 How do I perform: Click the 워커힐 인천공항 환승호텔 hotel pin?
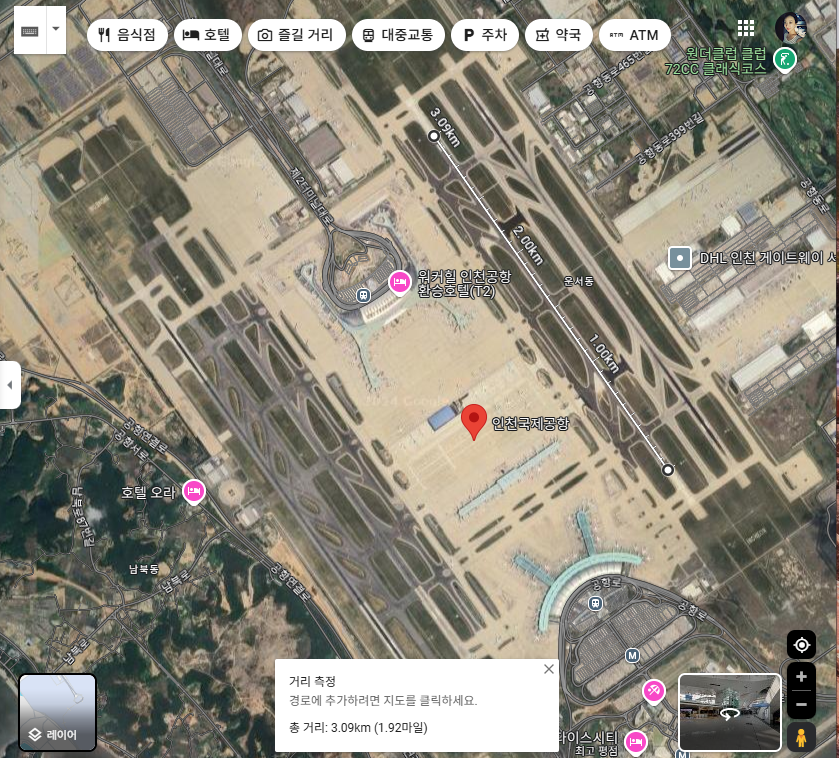click(x=399, y=283)
